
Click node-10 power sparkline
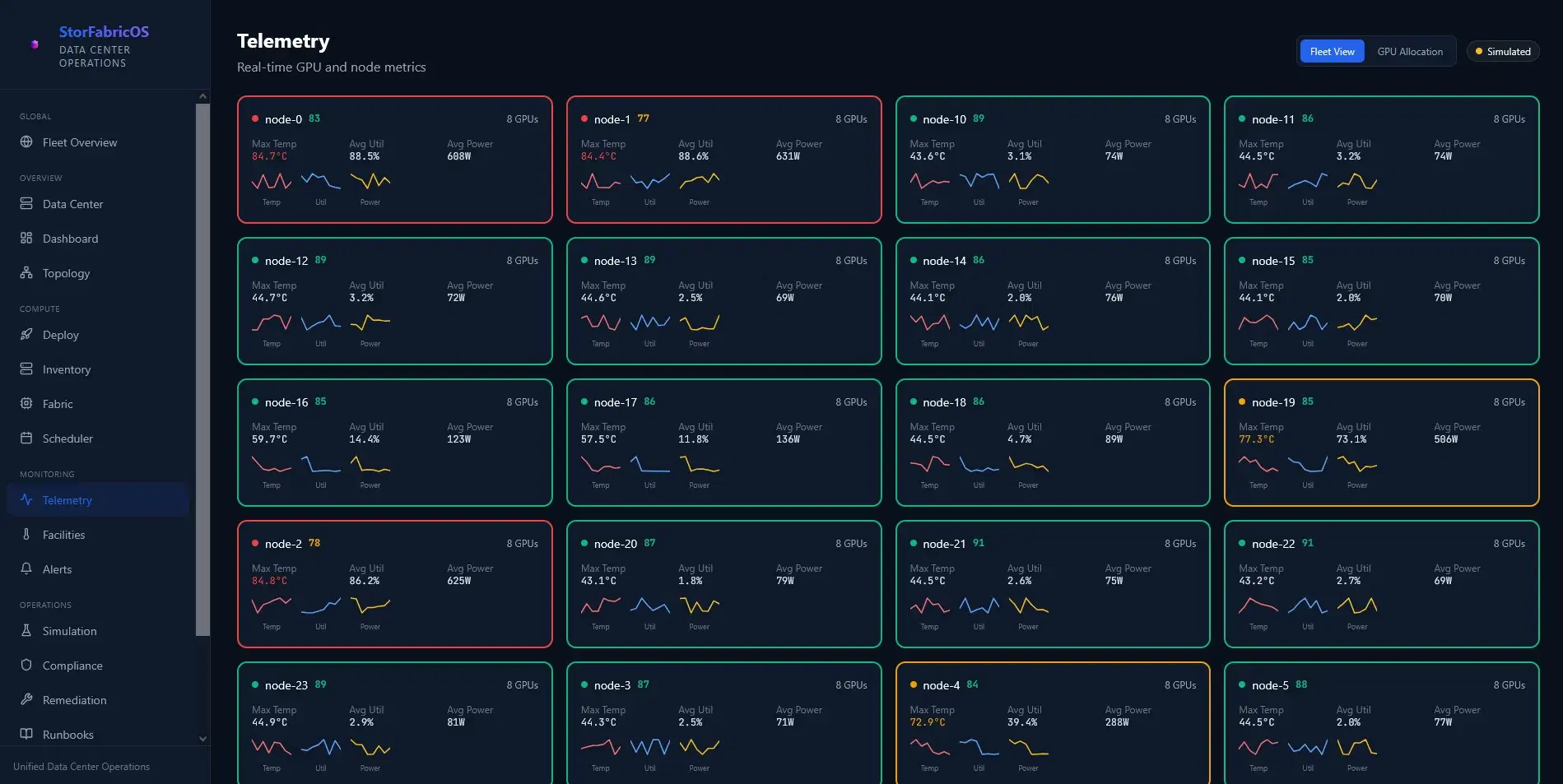1028,181
